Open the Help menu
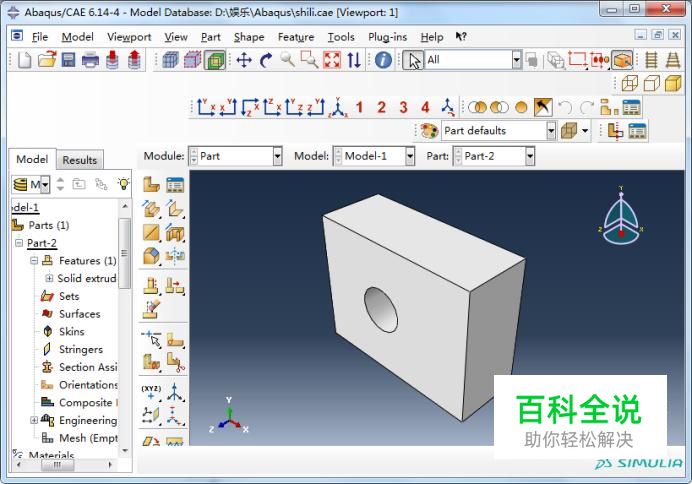692x484 pixels. [x=432, y=37]
